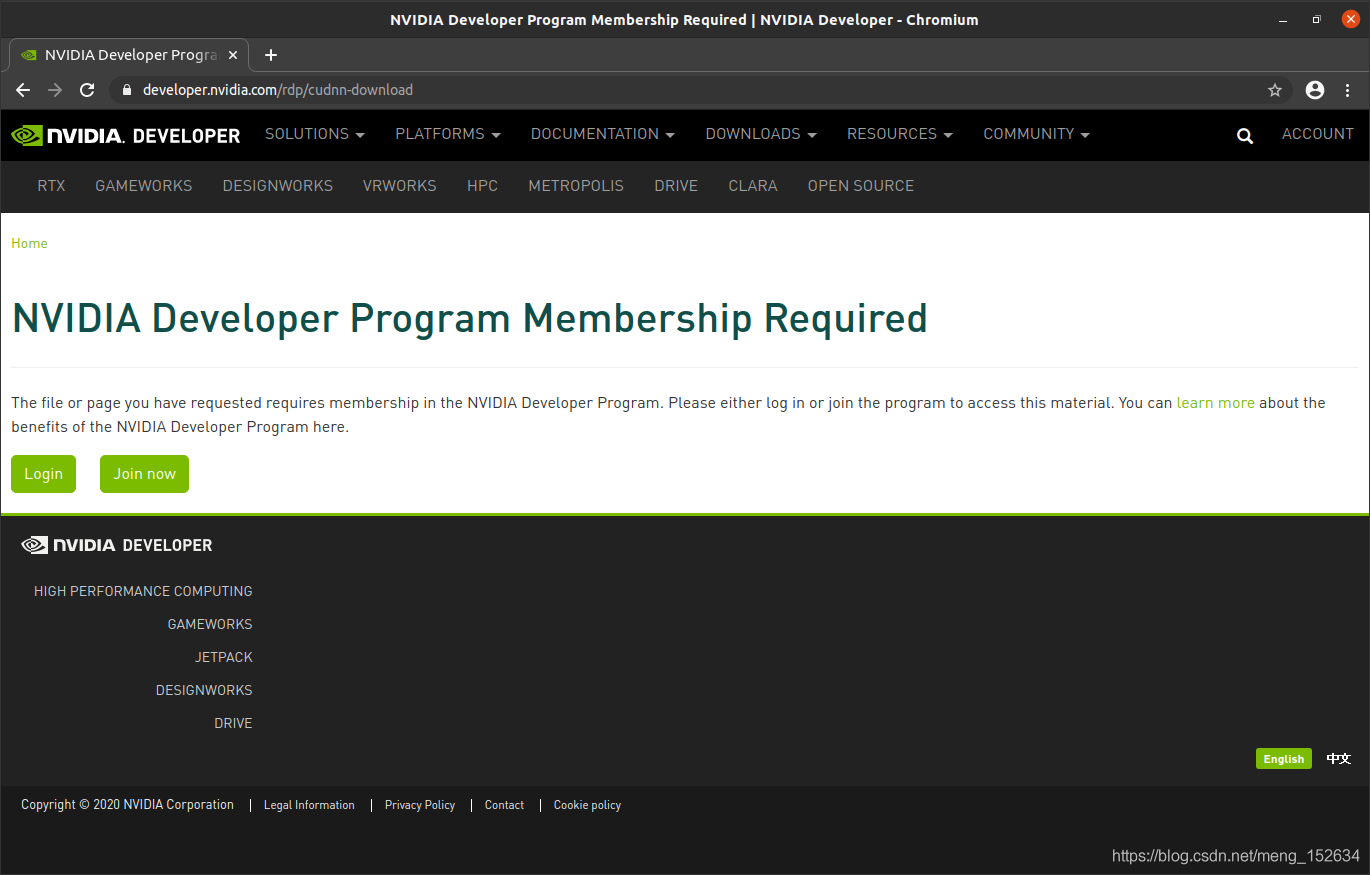Select Drive in the secondary navigation
Screen dimensions: 1370x875
click(x=676, y=185)
